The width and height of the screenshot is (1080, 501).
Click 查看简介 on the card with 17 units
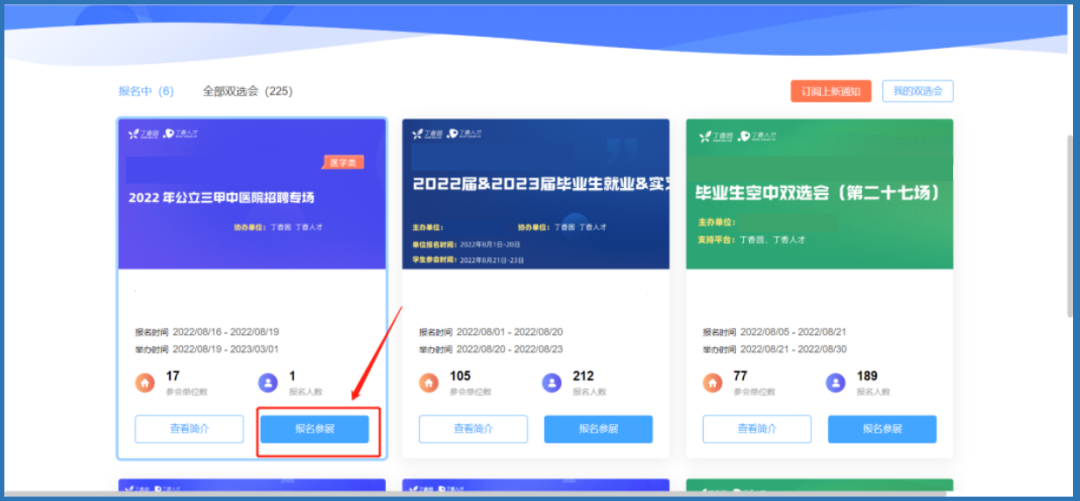[x=189, y=429]
